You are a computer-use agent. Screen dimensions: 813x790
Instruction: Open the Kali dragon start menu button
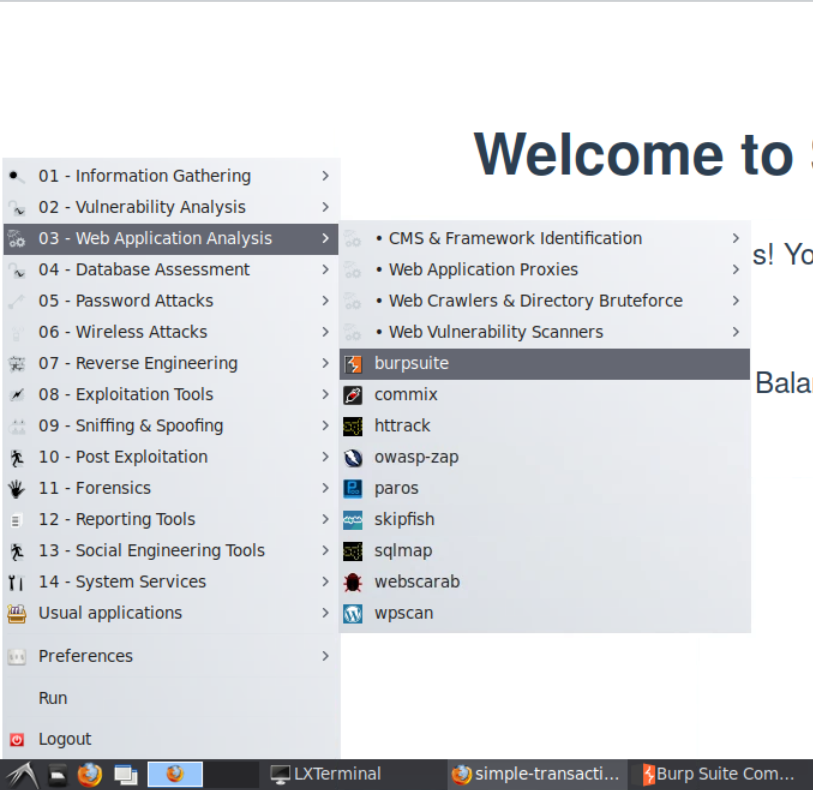click(x=21, y=775)
